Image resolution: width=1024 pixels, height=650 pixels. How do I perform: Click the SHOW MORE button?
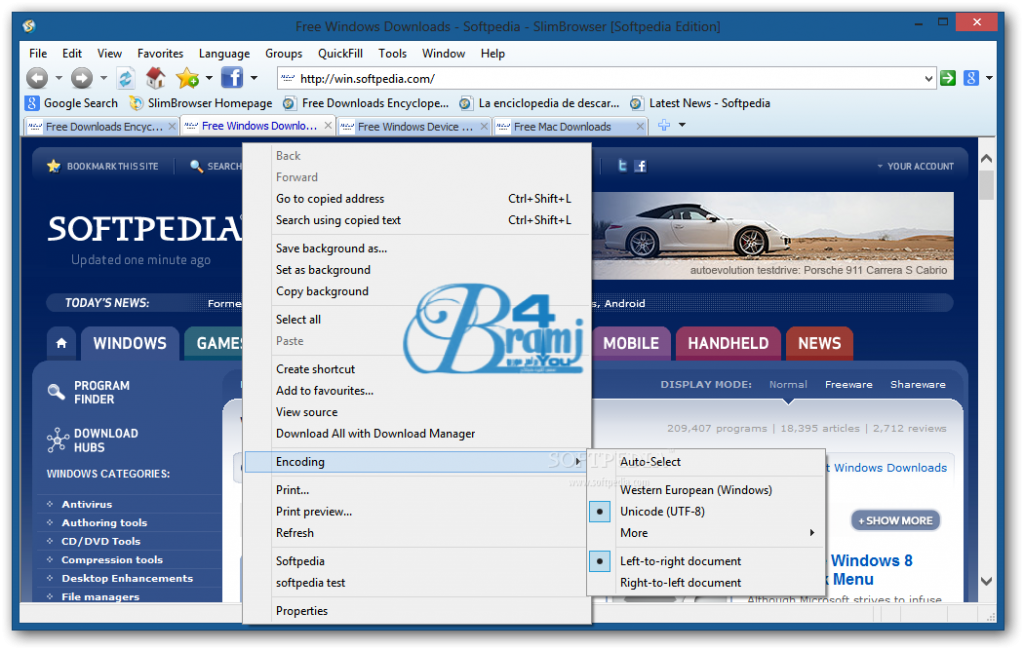pyautogui.click(x=895, y=520)
